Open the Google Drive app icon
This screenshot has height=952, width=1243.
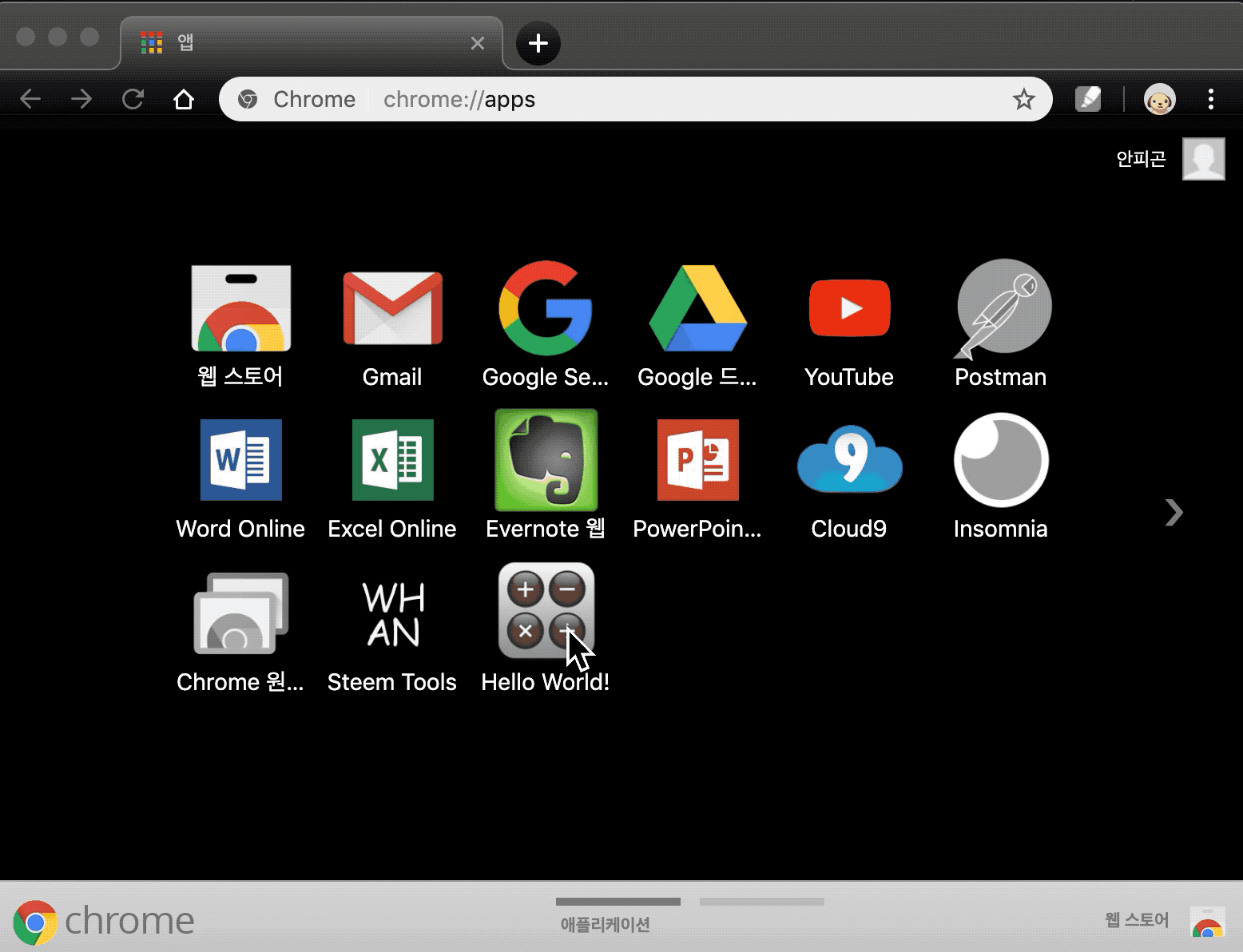697,308
